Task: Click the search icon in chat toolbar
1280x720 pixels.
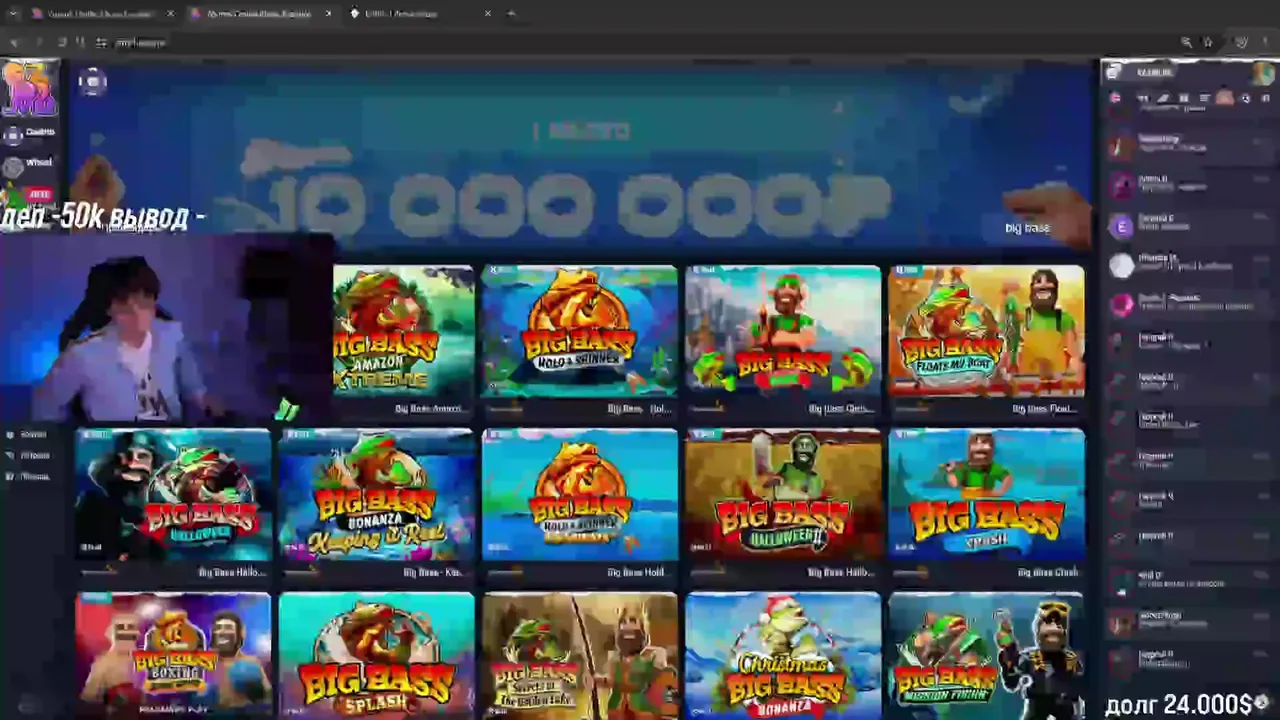Action: 1246,98
